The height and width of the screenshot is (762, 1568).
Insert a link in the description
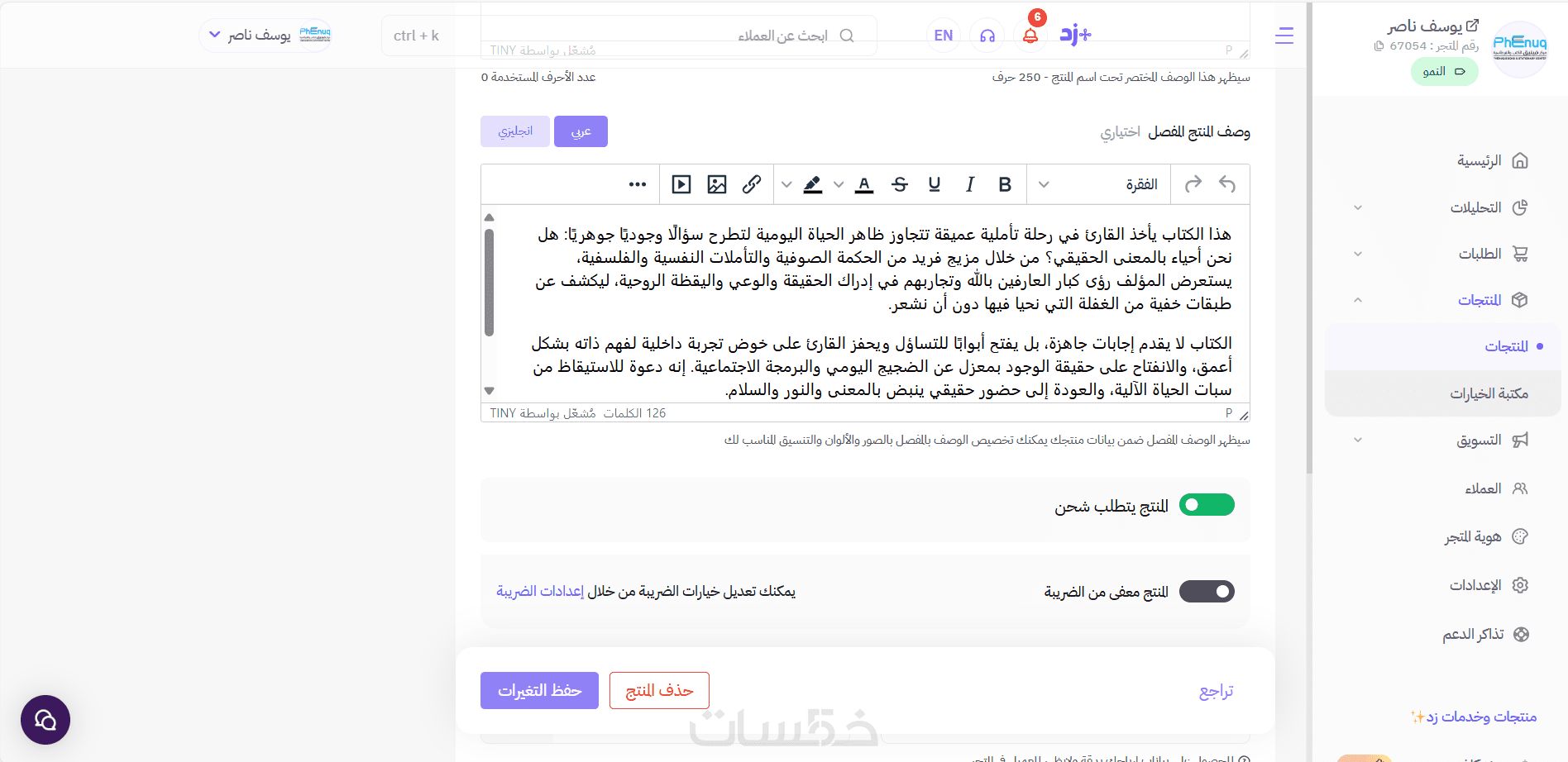[752, 184]
